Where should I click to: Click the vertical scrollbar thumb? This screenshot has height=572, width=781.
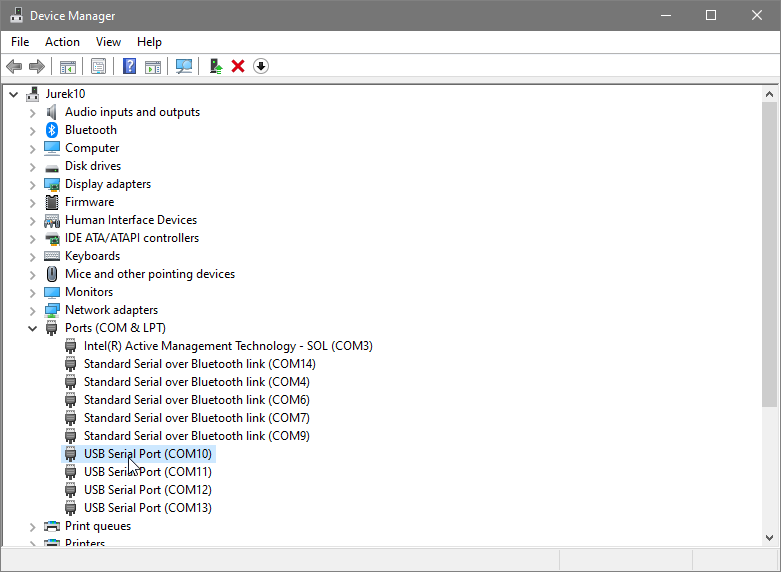pos(769,254)
